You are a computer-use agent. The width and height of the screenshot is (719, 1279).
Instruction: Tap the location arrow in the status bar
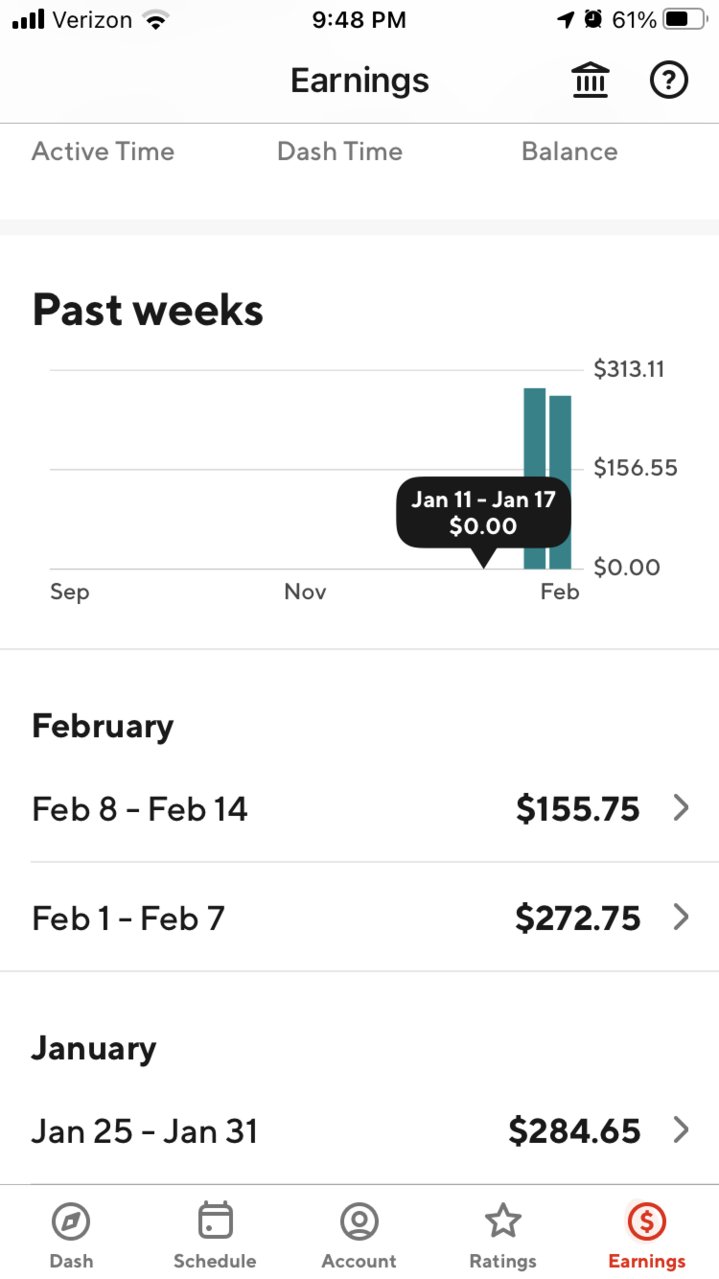(565, 20)
